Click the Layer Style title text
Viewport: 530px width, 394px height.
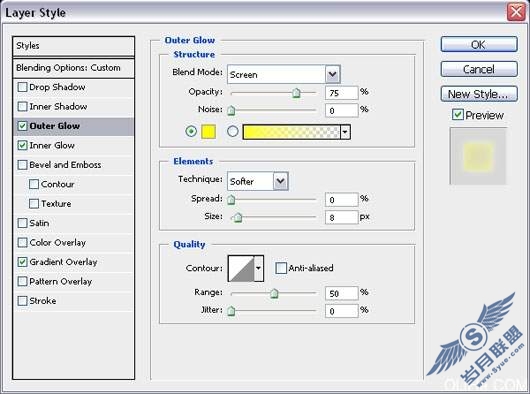point(35,13)
